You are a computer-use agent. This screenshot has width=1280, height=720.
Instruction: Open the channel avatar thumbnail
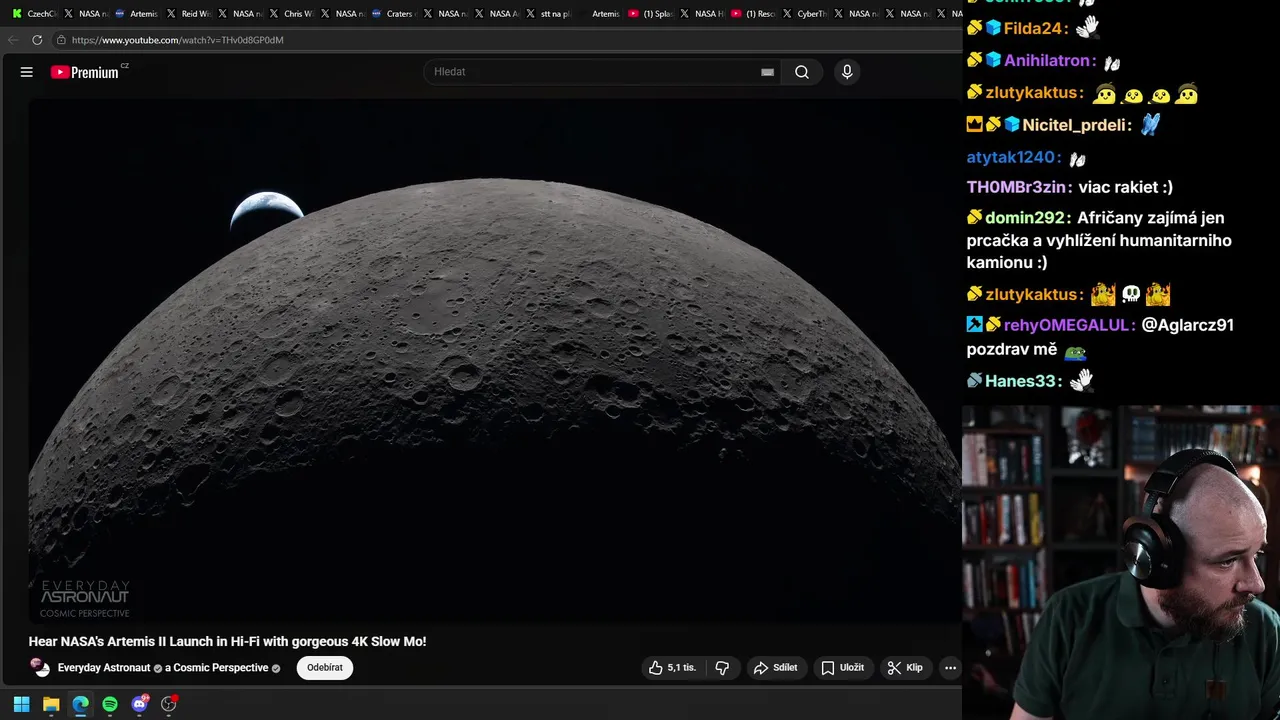[x=40, y=668]
